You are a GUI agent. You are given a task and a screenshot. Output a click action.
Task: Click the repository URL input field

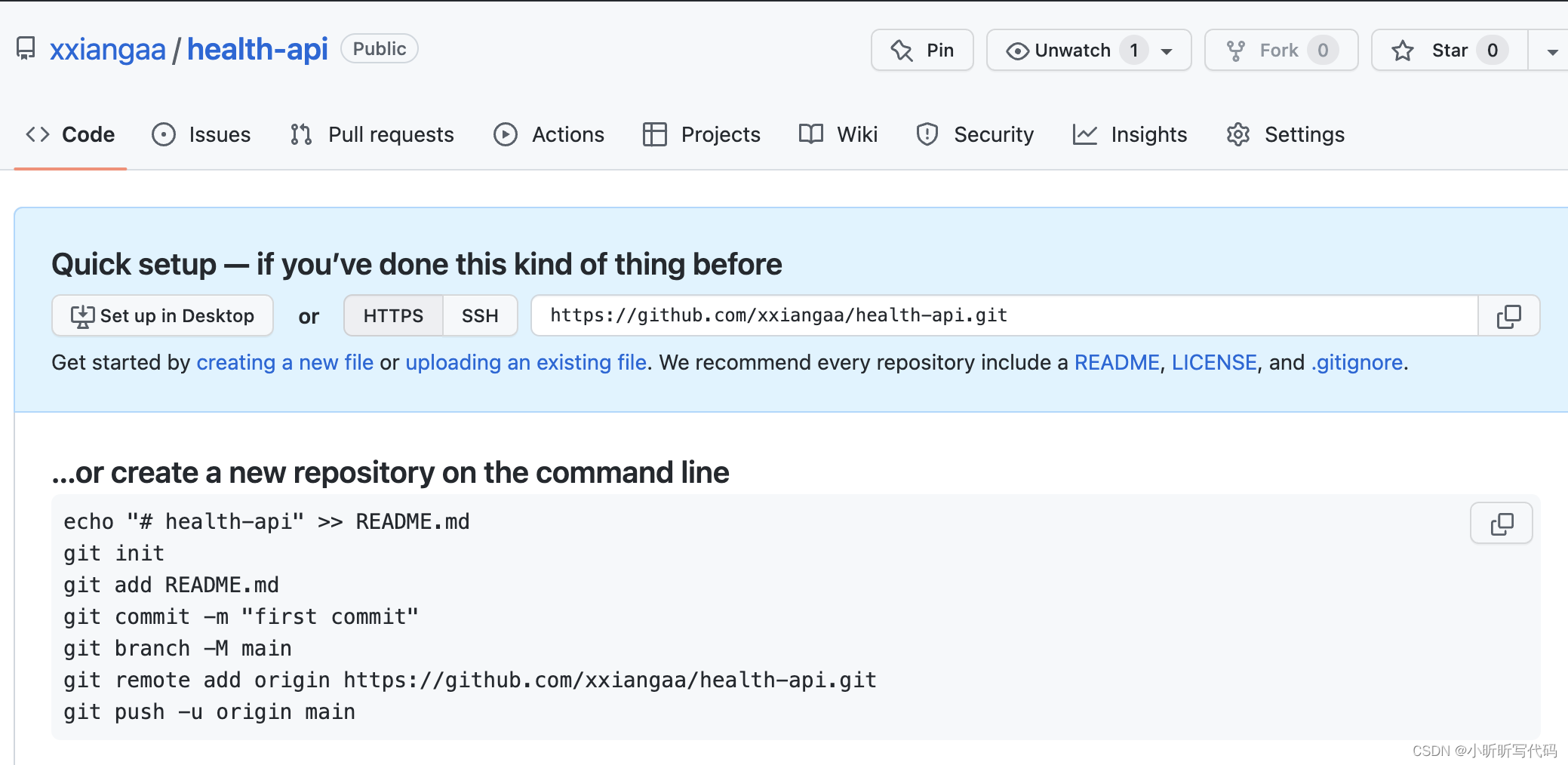(1004, 315)
